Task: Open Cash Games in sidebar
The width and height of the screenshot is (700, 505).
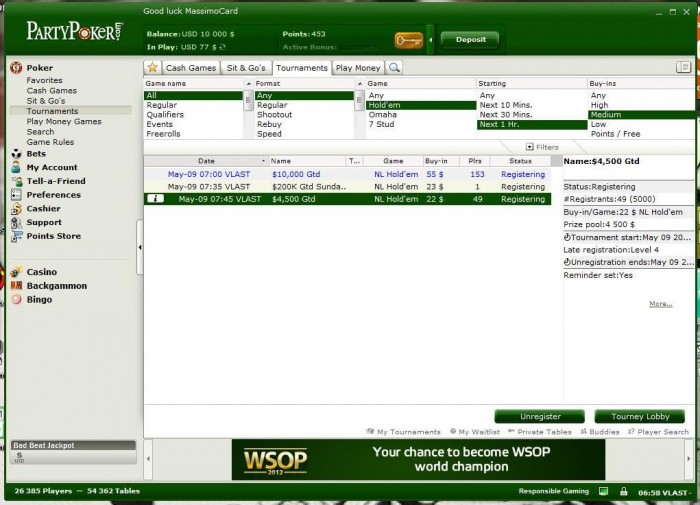Action: pos(51,91)
